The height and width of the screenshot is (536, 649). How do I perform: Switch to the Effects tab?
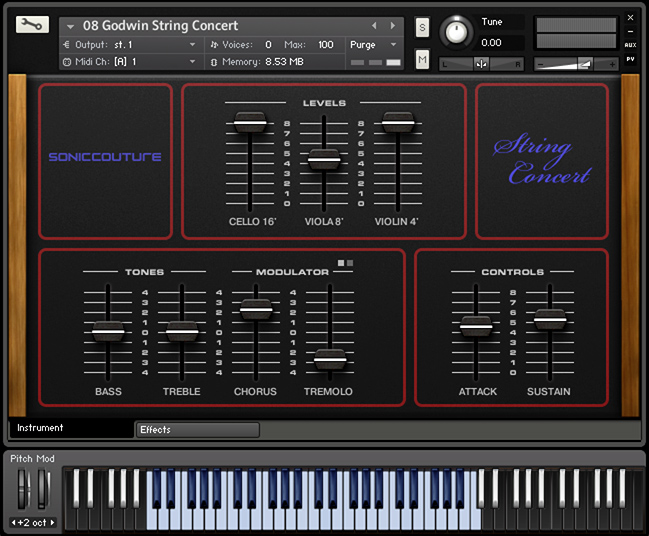click(198, 430)
